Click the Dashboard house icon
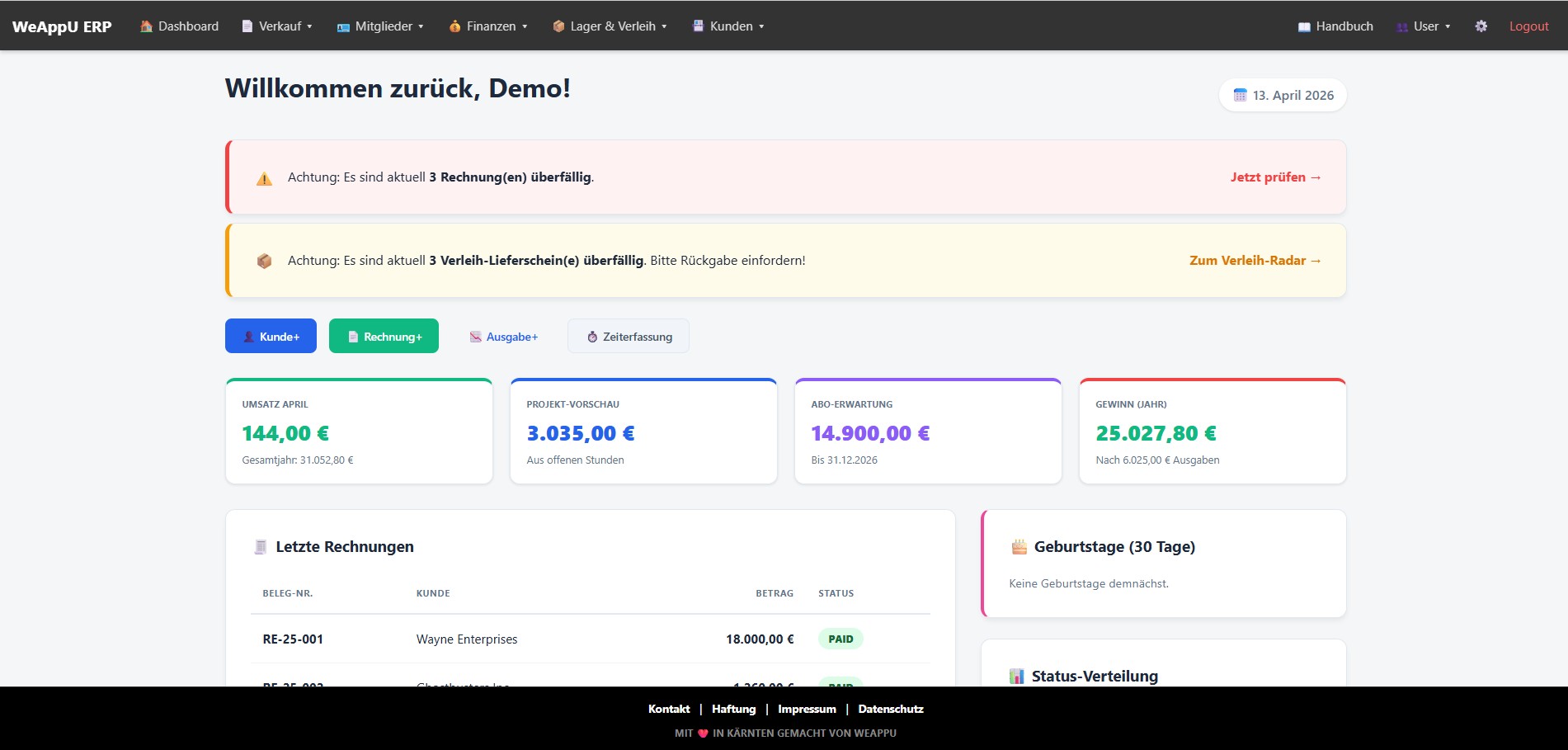Viewport: 1568px width, 750px height. click(x=146, y=26)
